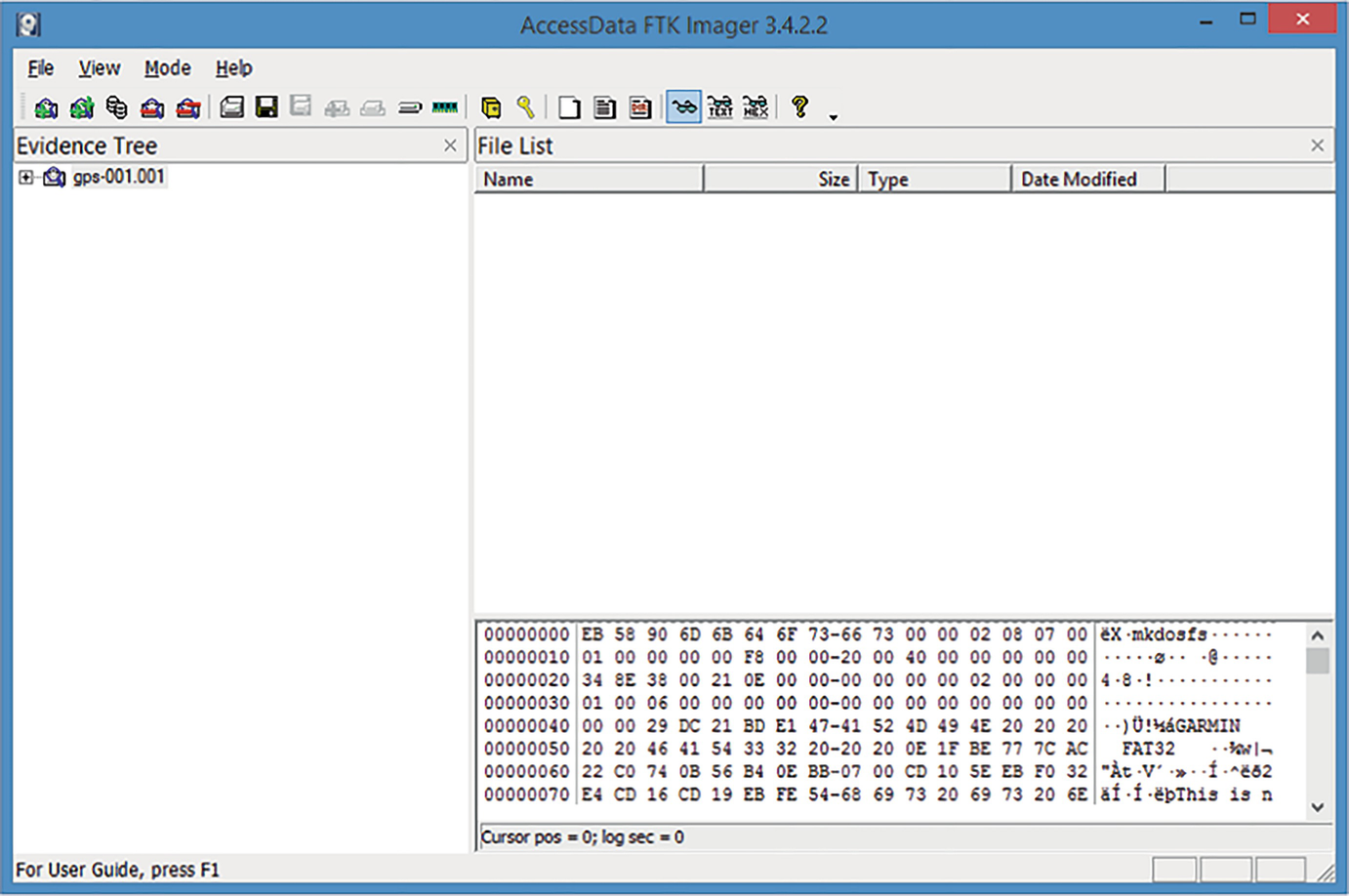This screenshot has width=1349, height=896.
Task: Click the window resize grip corner
Action: point(1326,871)
